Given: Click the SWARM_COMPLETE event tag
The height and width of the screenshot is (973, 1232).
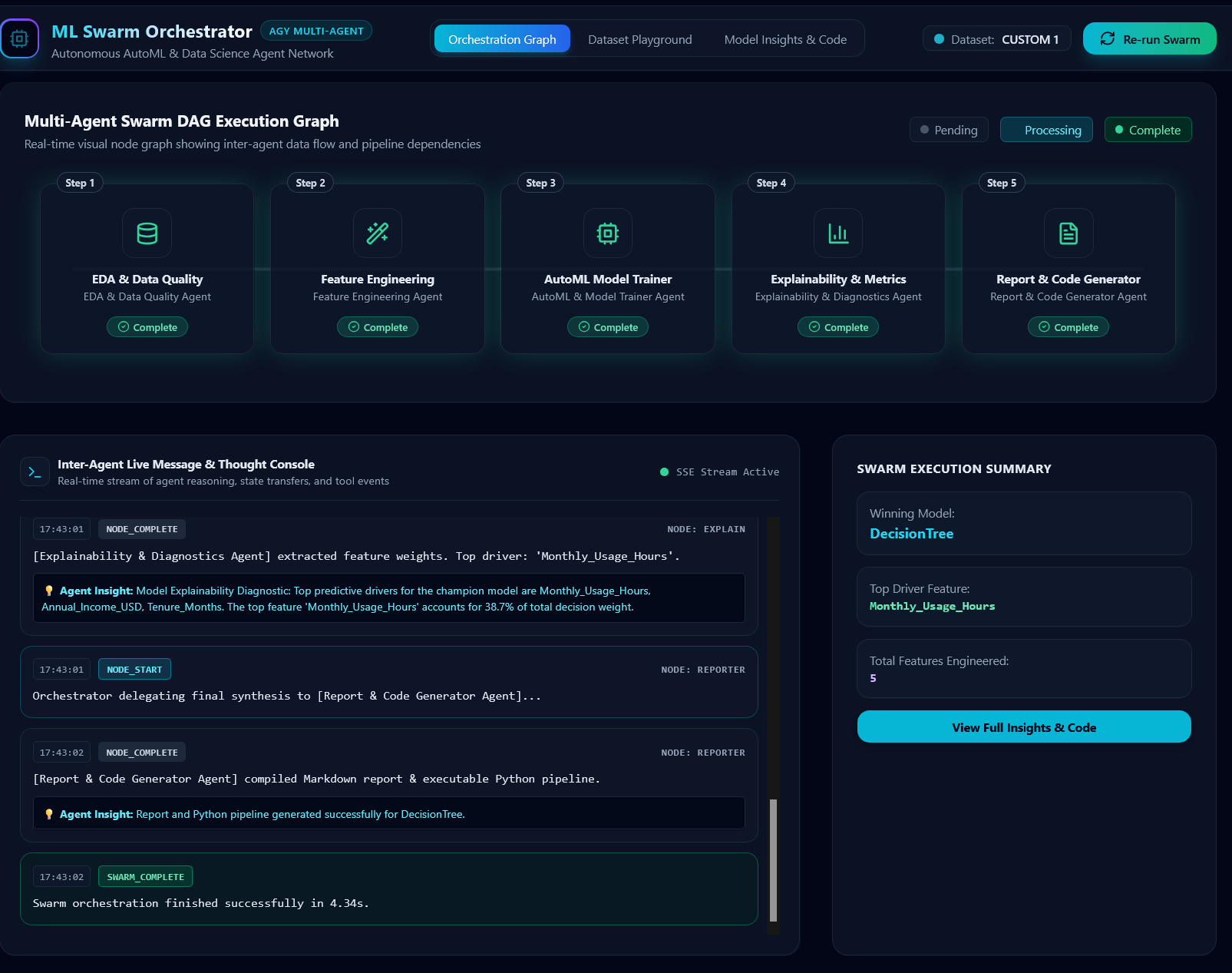Looking at the screenshot, I should click(x=145, y=877).
